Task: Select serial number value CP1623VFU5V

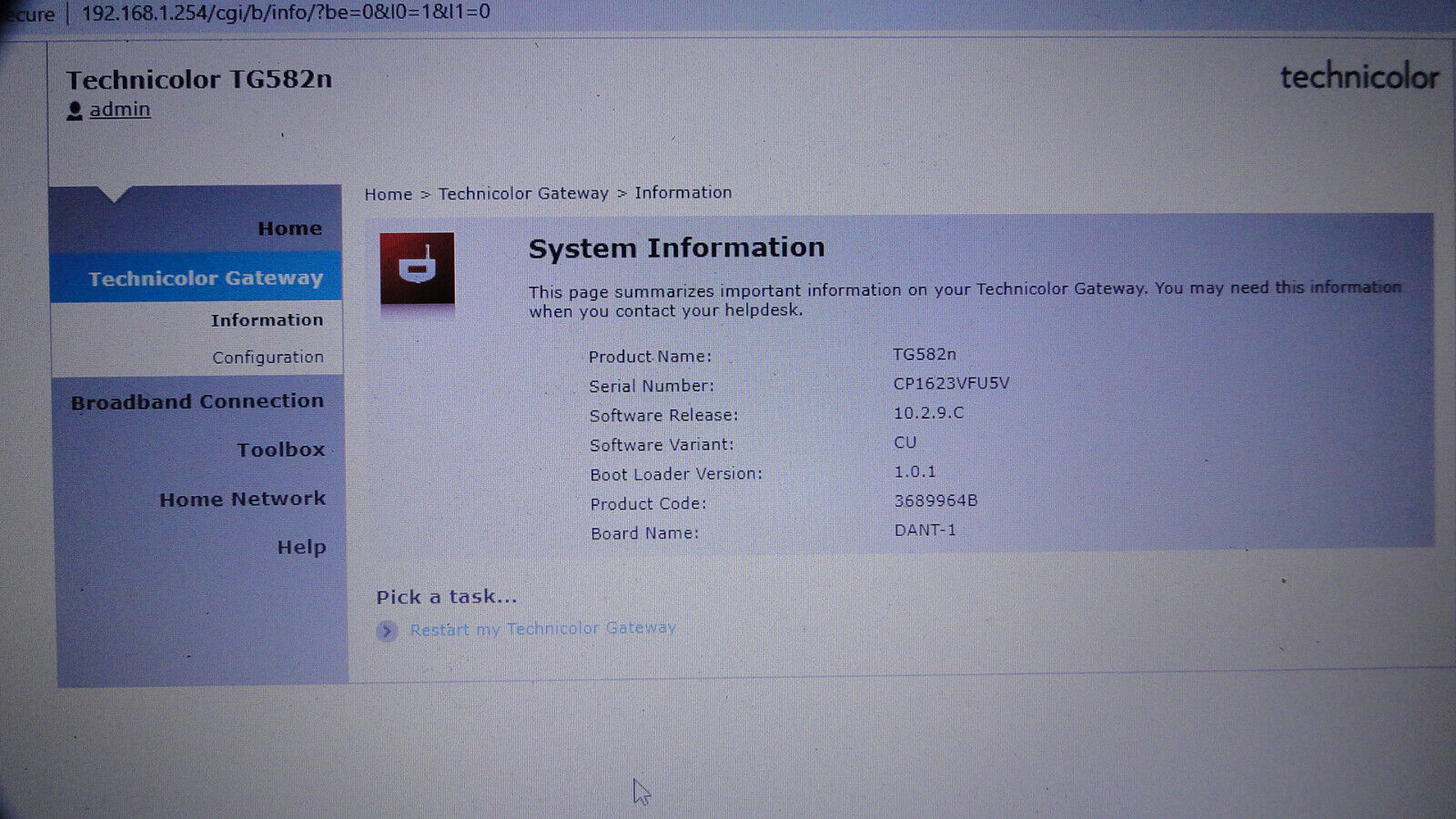Action: 951,383
